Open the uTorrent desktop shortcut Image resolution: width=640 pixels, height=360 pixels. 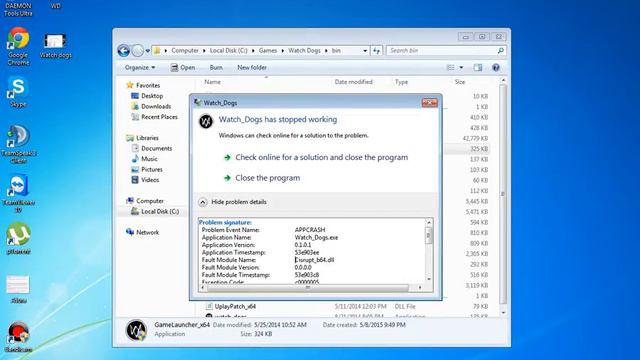18,238
